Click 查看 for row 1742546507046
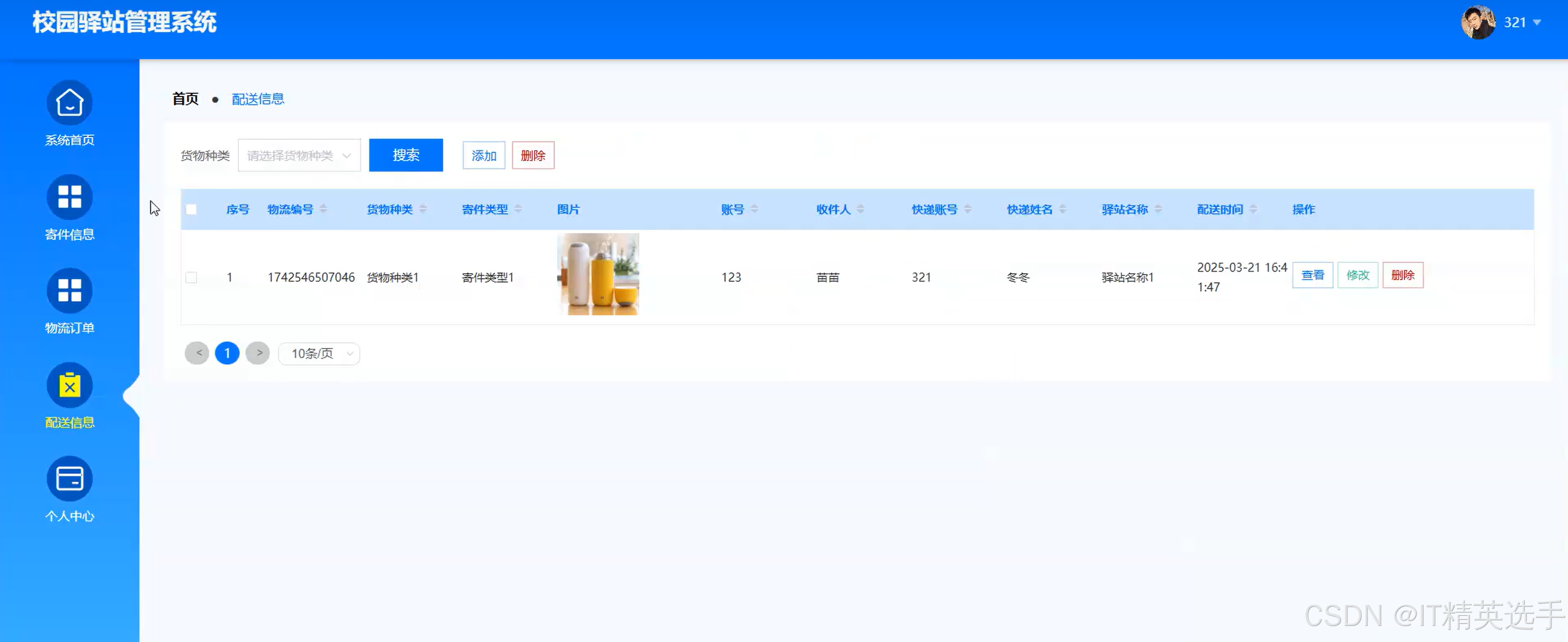 [x=1313, y=275]
